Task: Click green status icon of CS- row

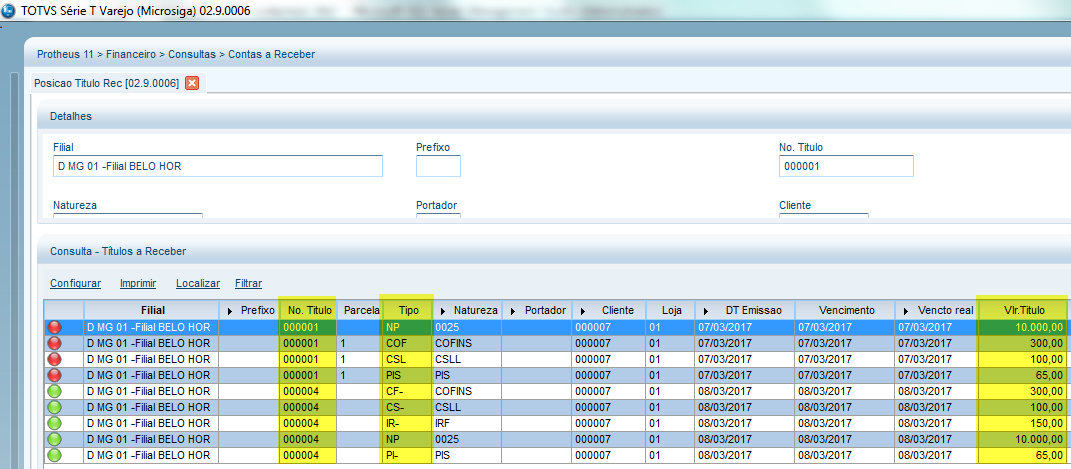Action: click(x=55, y=407)
